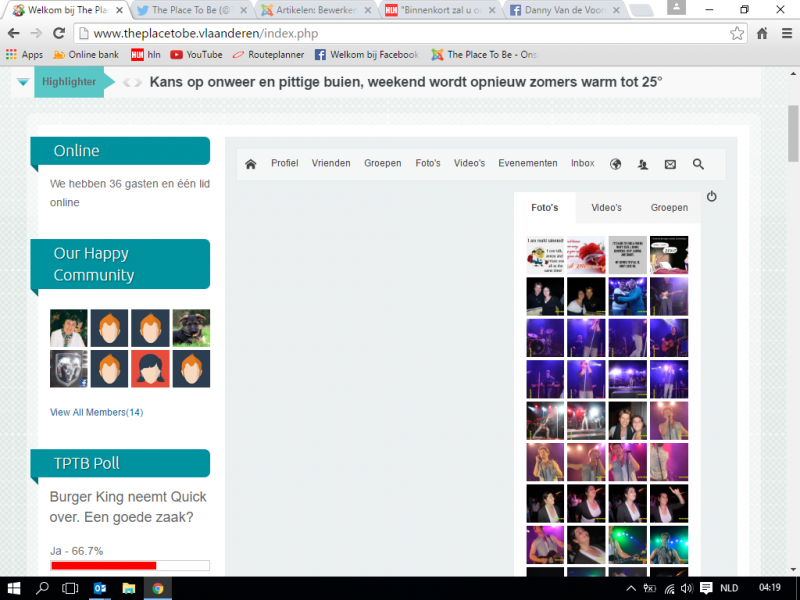Click the red Ja 66.7% poll bar
Image resolution: width=800 pixels, height=600 pixels.
pos(104,565)
